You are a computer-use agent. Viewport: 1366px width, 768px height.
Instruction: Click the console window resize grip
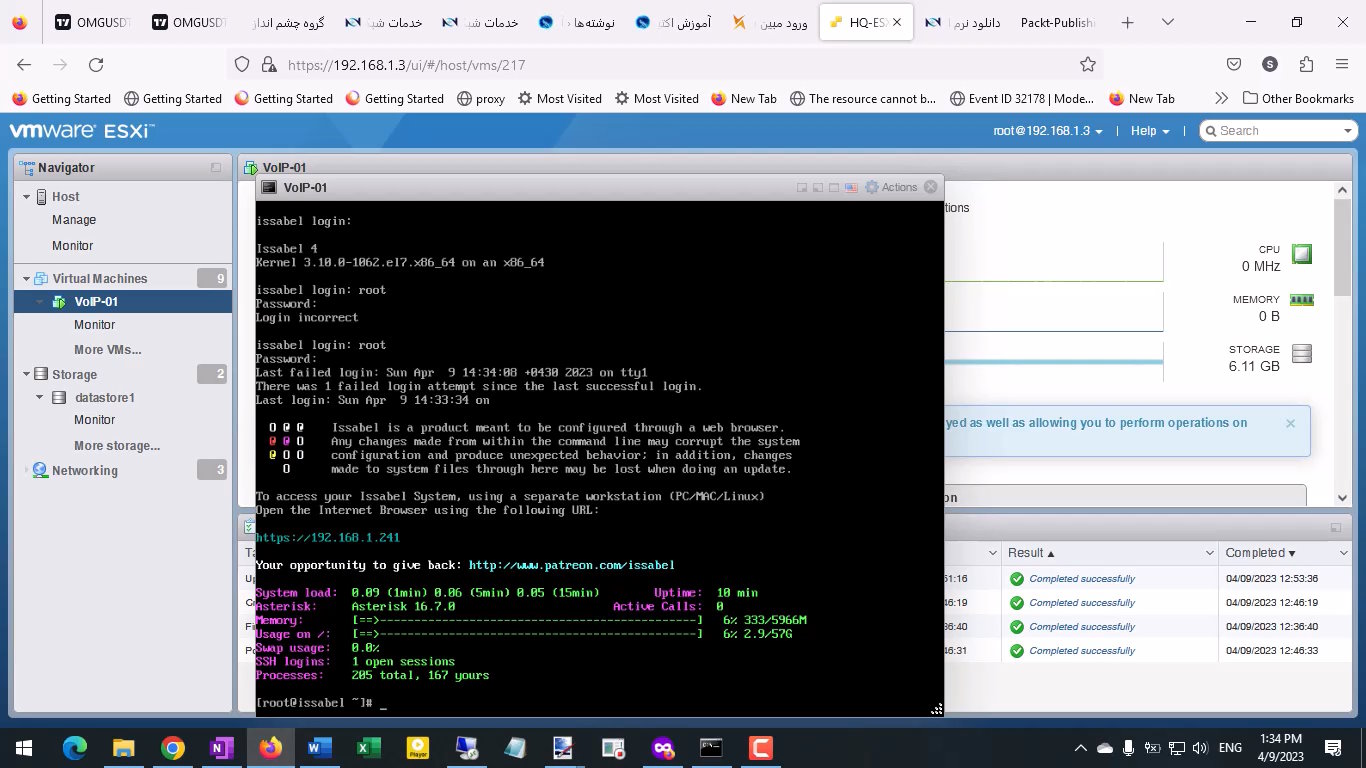(936, 709)
